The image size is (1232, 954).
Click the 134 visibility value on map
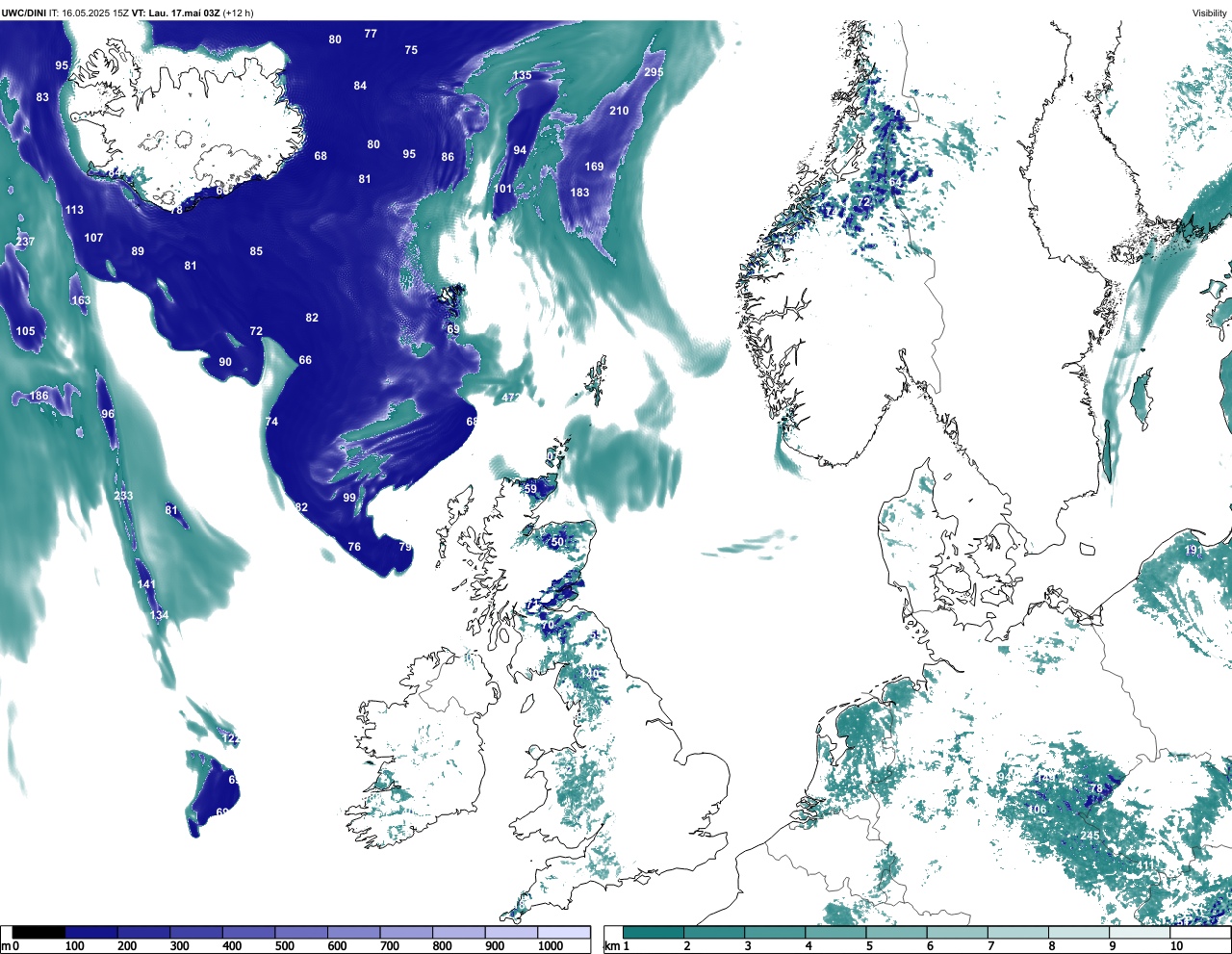[159, 615]
